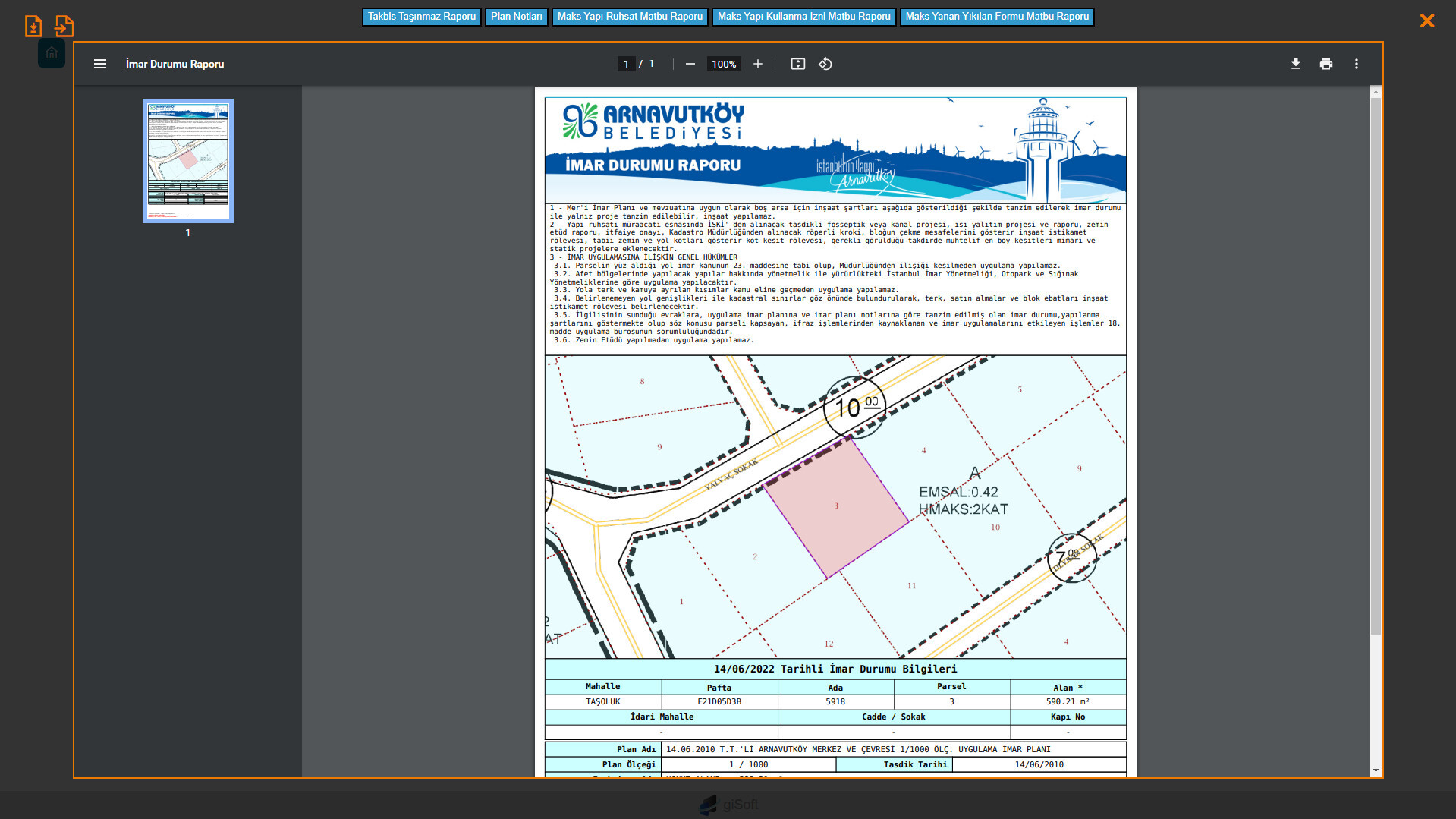Screen dimensions: 1456x819
Task: Switch to Maks Yapı Kullanma İzni Matbu Raporu
Action: [803, 17]
